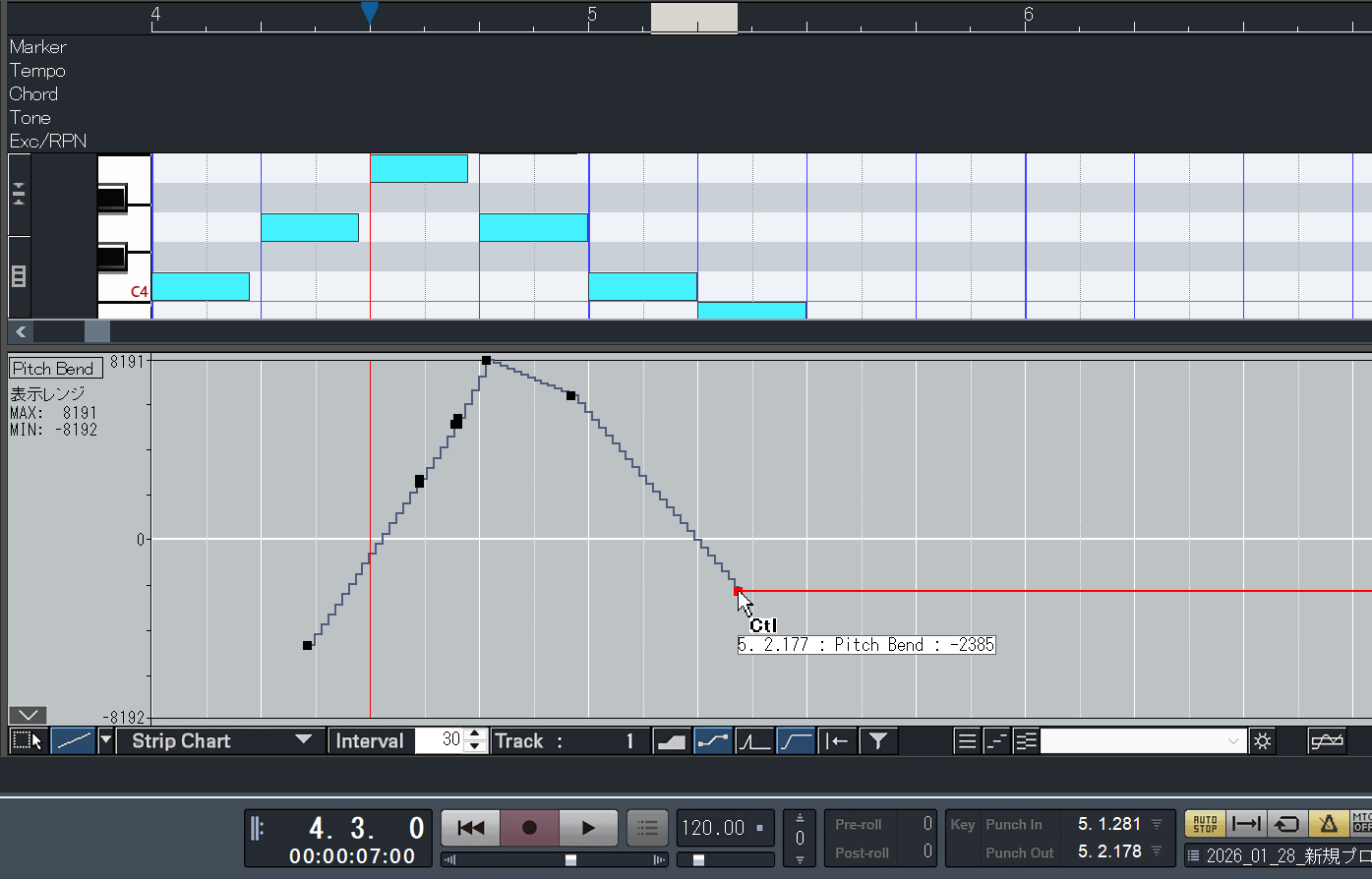This screenshot has height=879, width=1372.
Task: Choose the line draw tool icon
Action: point(72,741)
